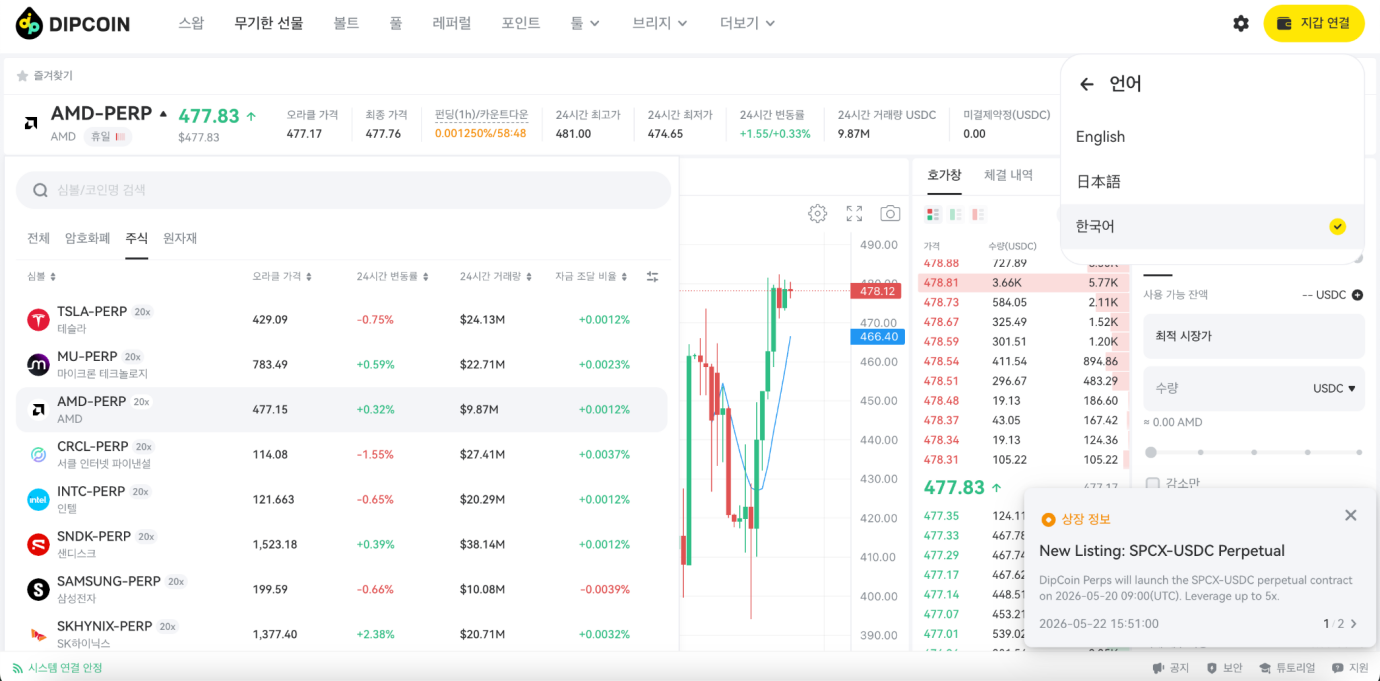The image size is (1380, 681).
Task: Open 지원 support in footer
Action: 1350,668
